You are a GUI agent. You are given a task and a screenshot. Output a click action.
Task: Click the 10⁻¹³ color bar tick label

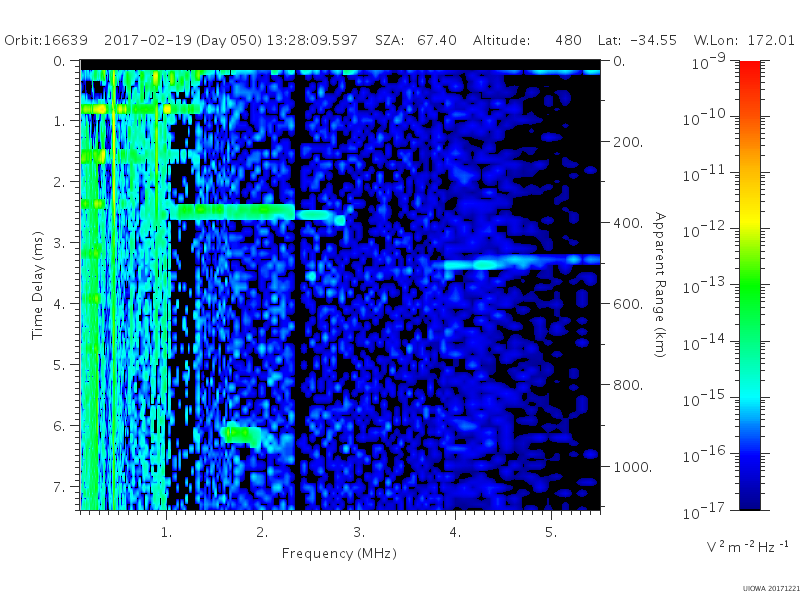coord(704,286)
